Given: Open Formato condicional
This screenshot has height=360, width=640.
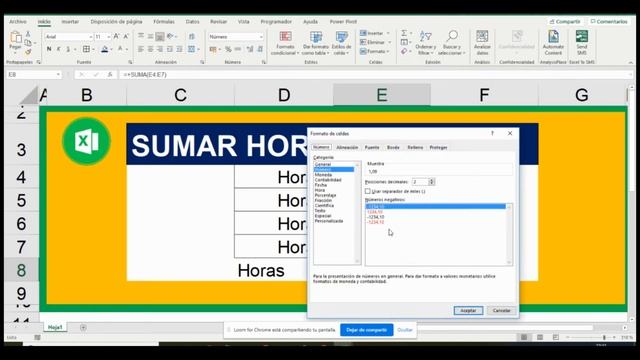Looking at the screenshot, I should pos(285,43).
